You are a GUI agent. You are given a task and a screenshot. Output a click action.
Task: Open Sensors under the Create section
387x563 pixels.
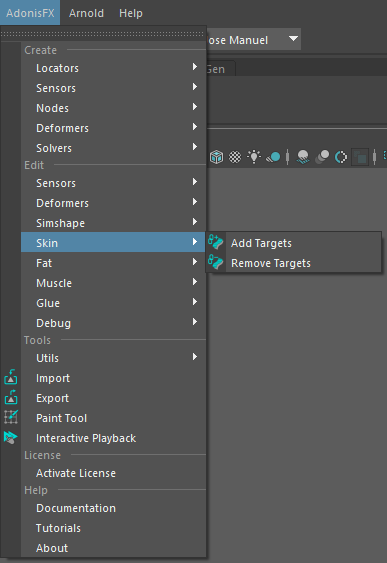pyautogui.click(x=113, y=88)
